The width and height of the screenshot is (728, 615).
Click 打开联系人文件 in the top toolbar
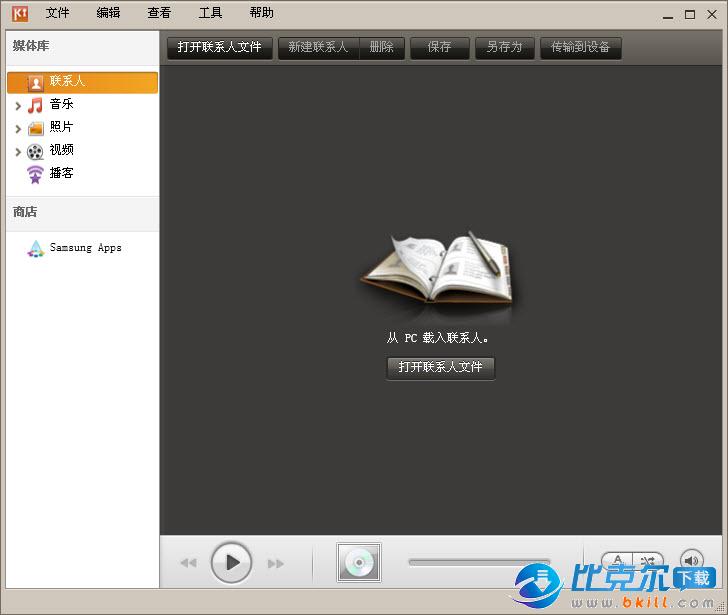[x=219, y=47]
